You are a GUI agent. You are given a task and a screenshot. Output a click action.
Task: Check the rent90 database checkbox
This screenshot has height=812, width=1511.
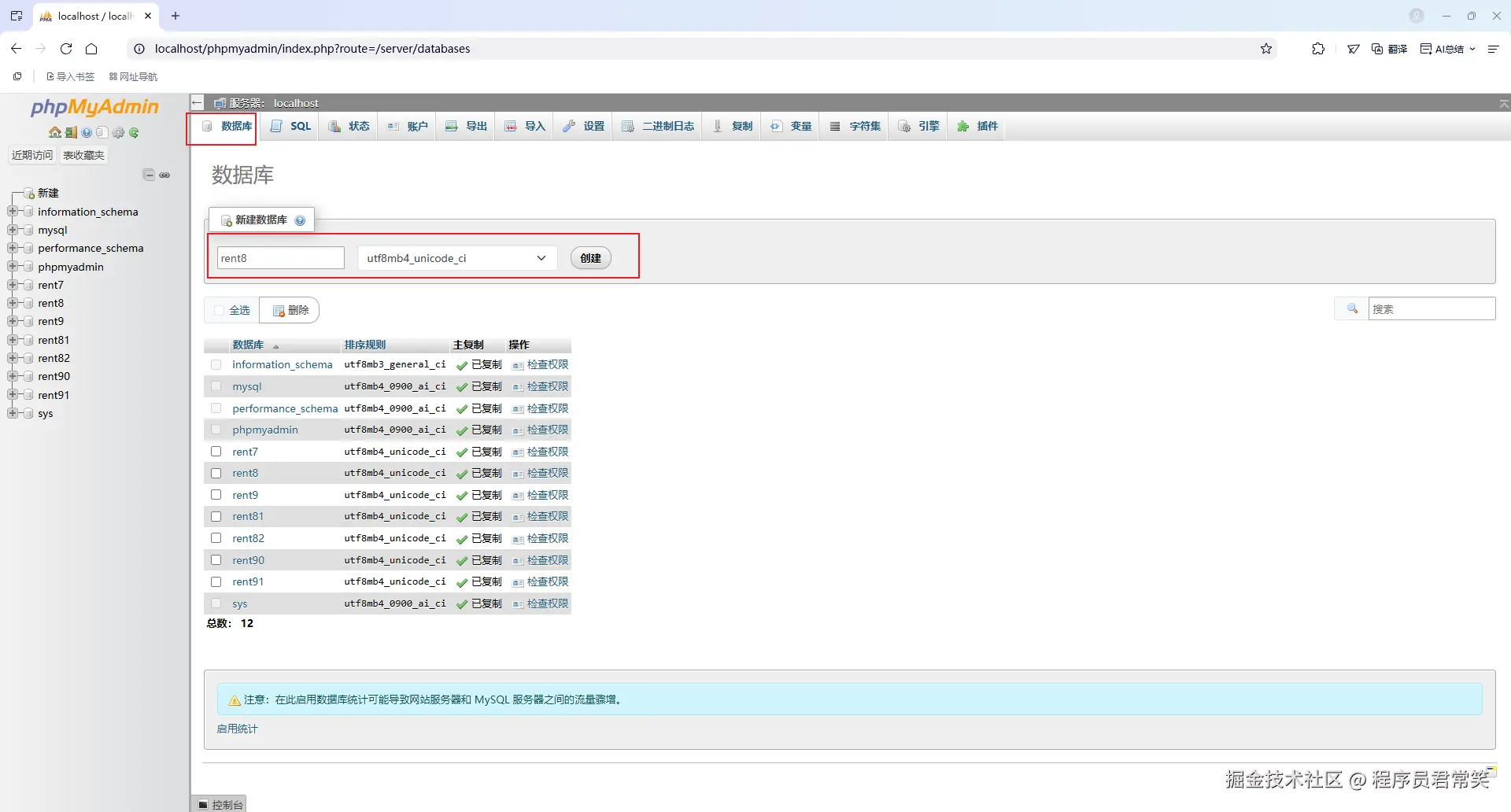pyautogui.click(x=216, y=560)
